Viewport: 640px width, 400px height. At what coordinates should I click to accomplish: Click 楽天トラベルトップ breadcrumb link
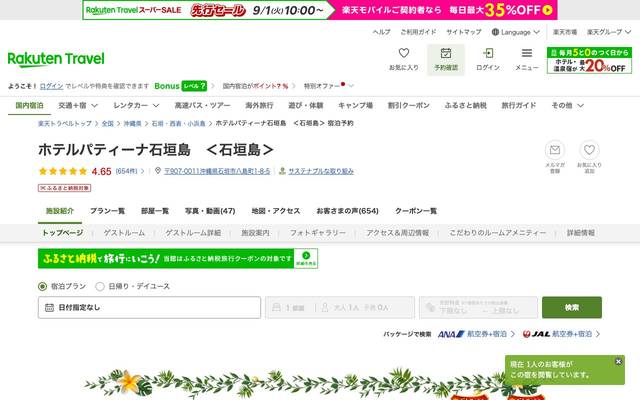click(x=65, y=123)
